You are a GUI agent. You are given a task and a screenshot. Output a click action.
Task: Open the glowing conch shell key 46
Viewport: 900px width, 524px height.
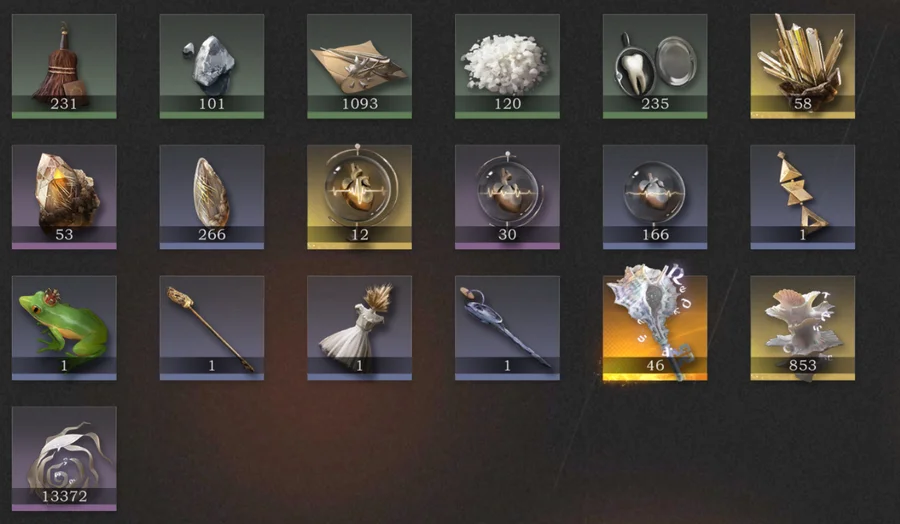(x=655, y=328)
